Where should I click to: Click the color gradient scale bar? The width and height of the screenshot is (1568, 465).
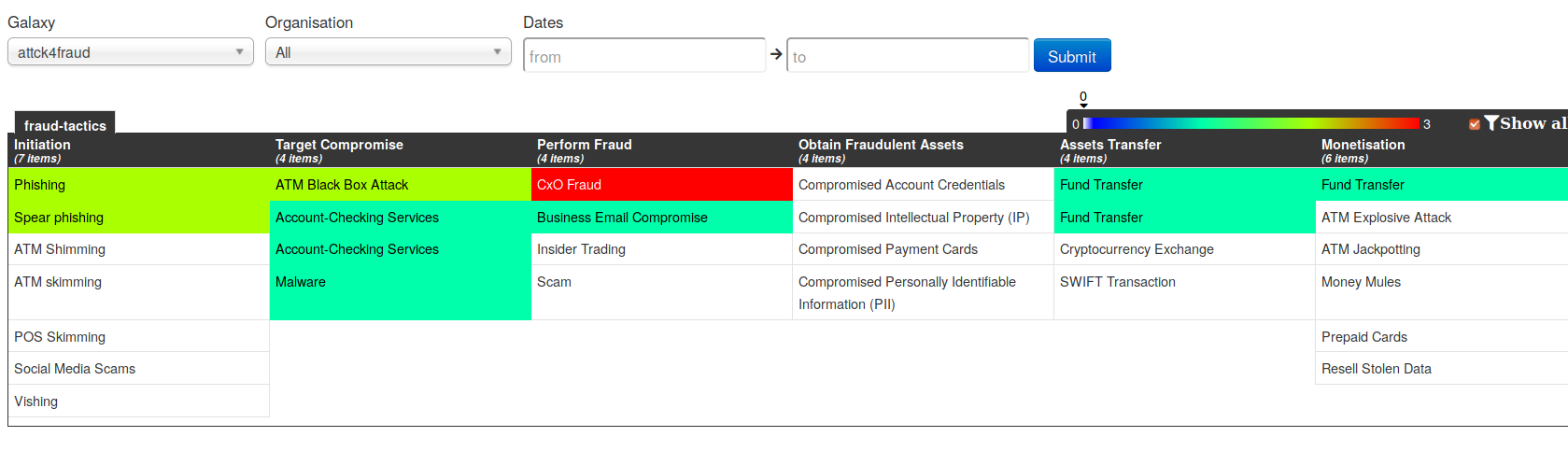(x=1251, y=123)
